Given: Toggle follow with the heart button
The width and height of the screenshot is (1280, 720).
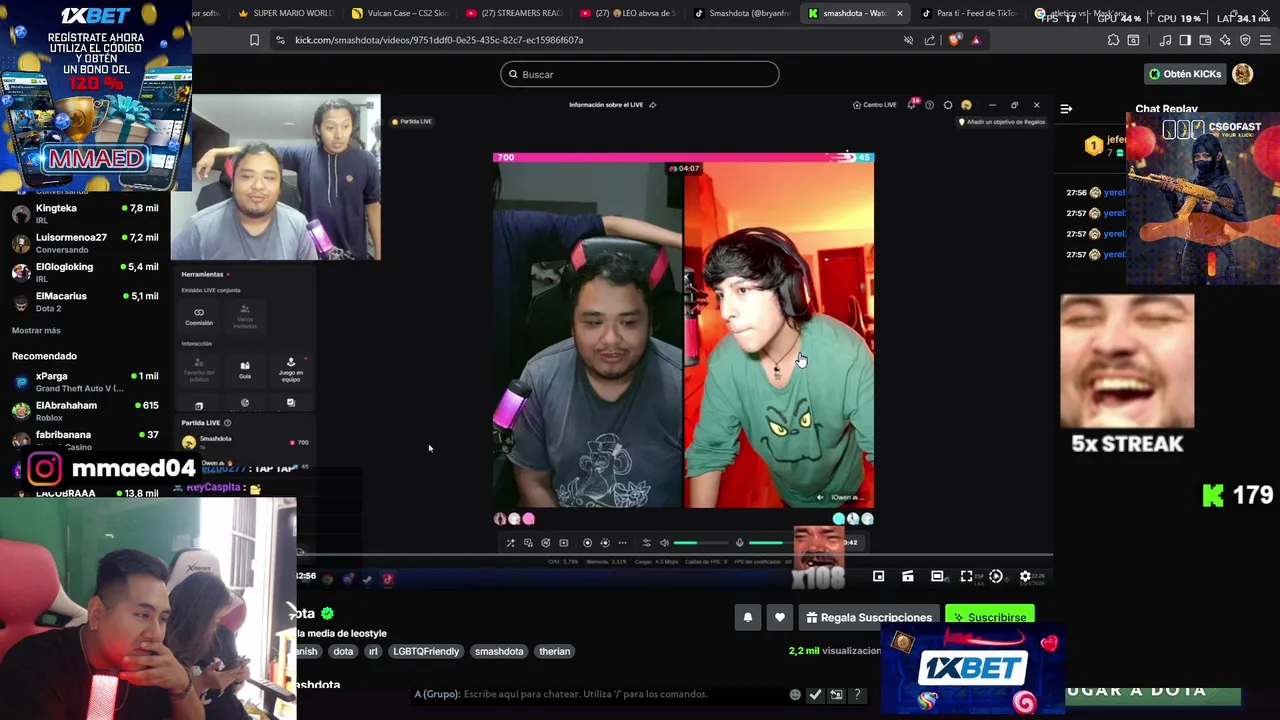Looking at the screenshot, I should coord(780,617).
